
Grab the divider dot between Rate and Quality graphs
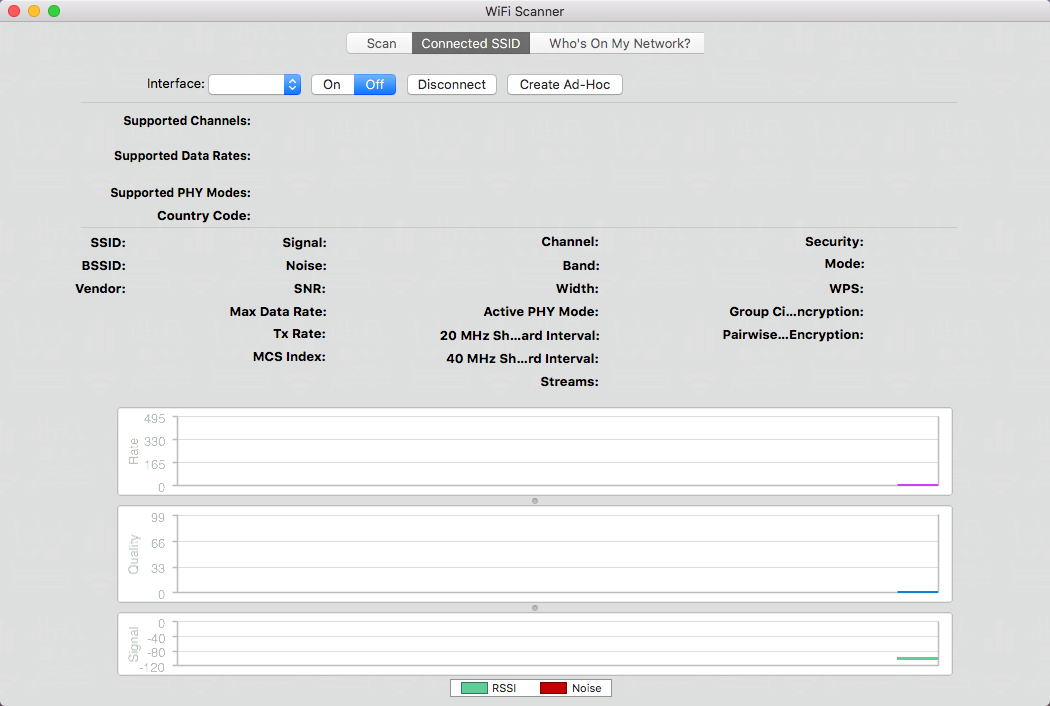(x=534, y=501)
